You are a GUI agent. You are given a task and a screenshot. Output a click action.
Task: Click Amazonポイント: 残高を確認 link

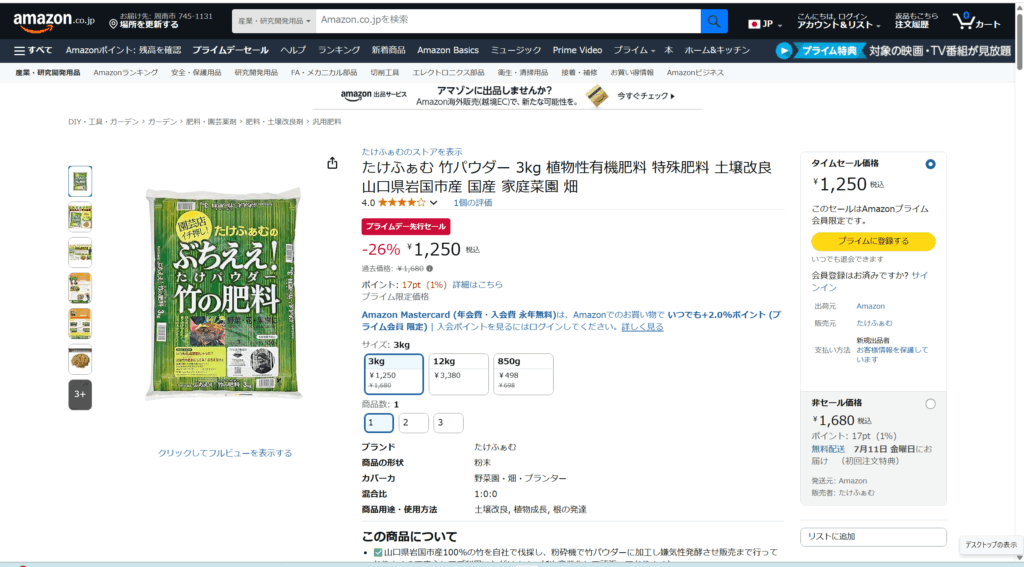coord(123,50)
